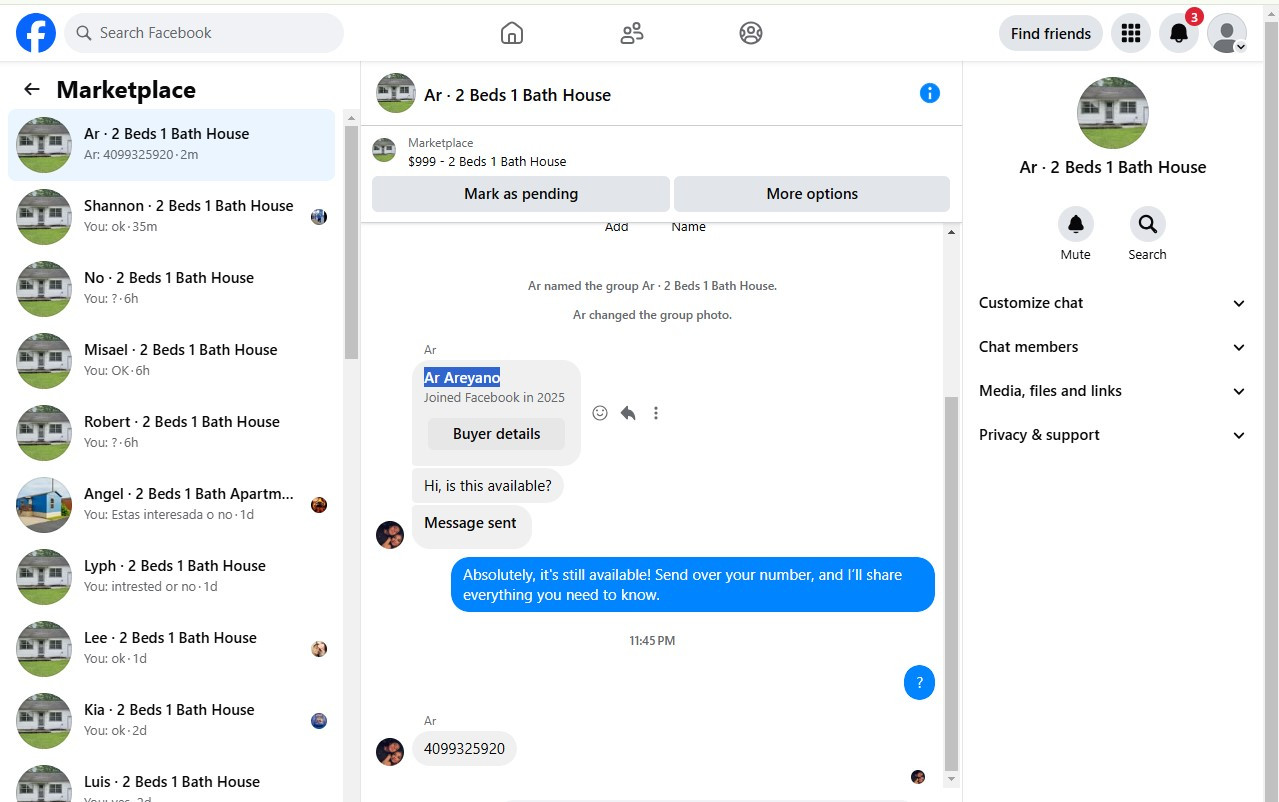The image size is (1279, 802).
Task: Open Lyph · 2 Beds 1 Bath House chat
Action: pos(171,577)
